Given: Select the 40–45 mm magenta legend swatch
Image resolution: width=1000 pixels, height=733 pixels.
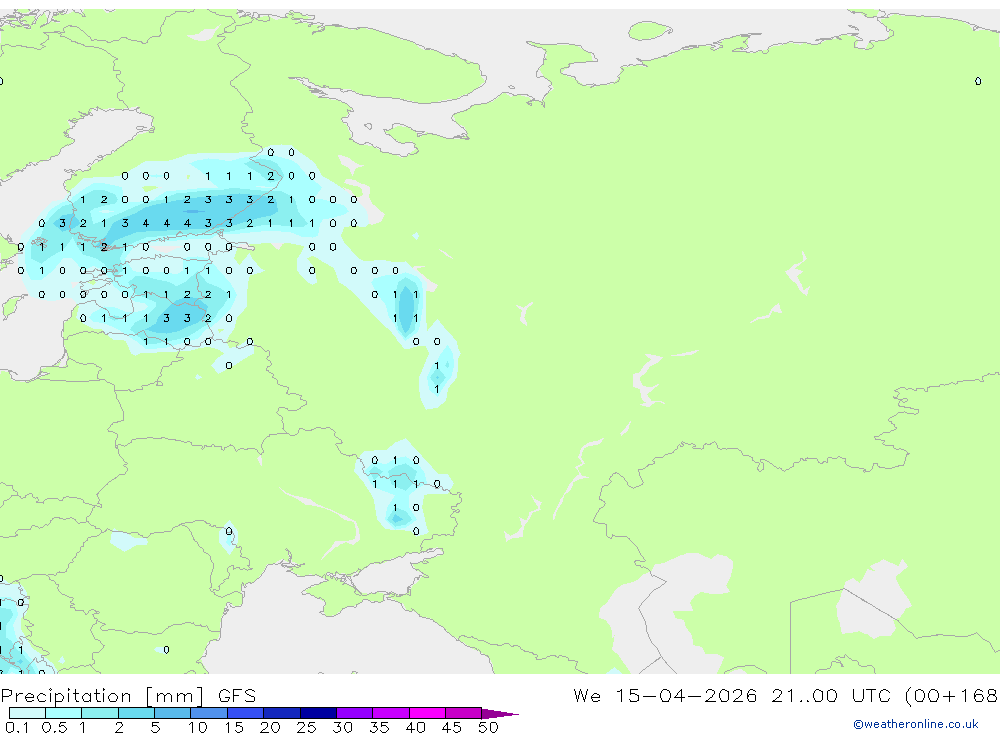Looking at the screenshot, I should [x=427, y=713].
